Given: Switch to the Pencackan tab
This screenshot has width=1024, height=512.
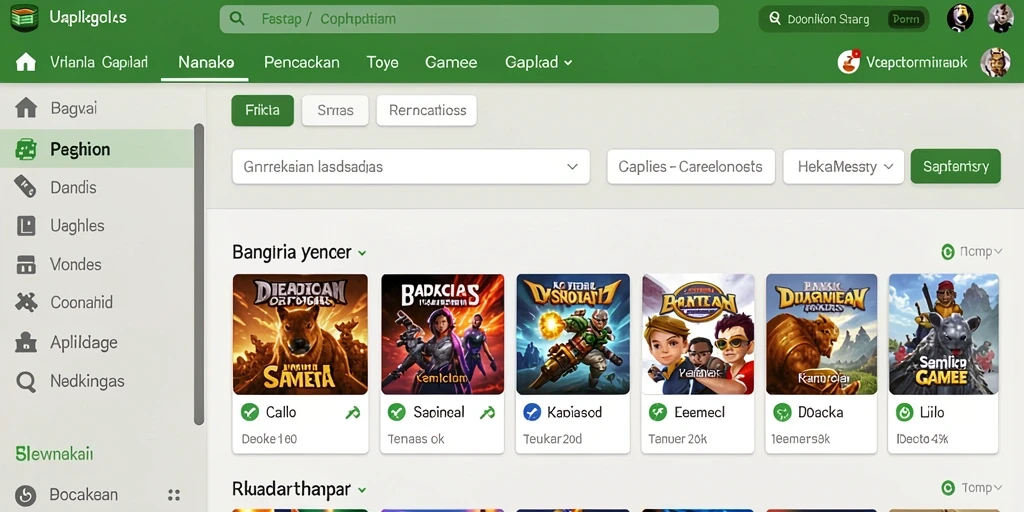Looking at the screenshot, I should [301, 63].
